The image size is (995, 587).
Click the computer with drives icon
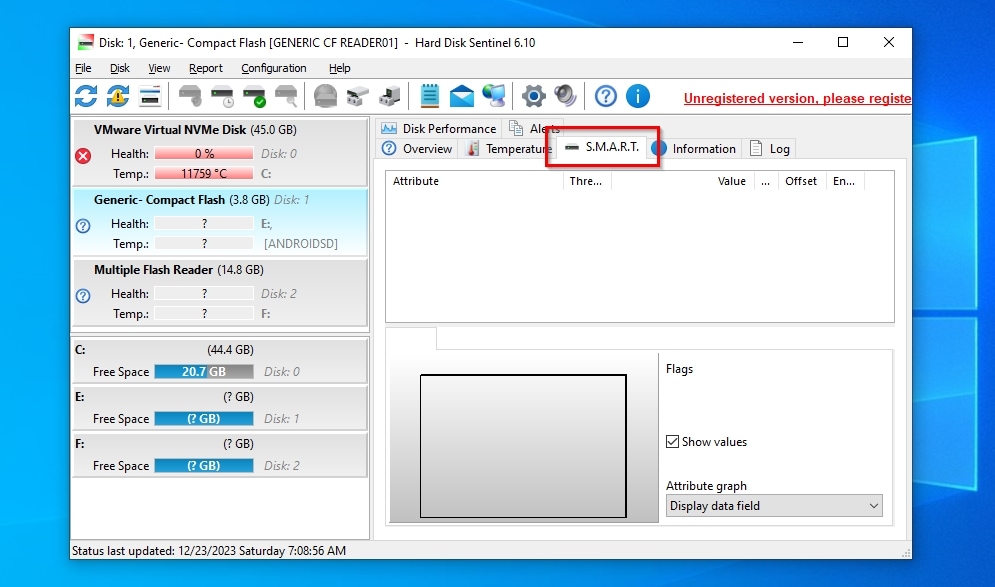390,96
